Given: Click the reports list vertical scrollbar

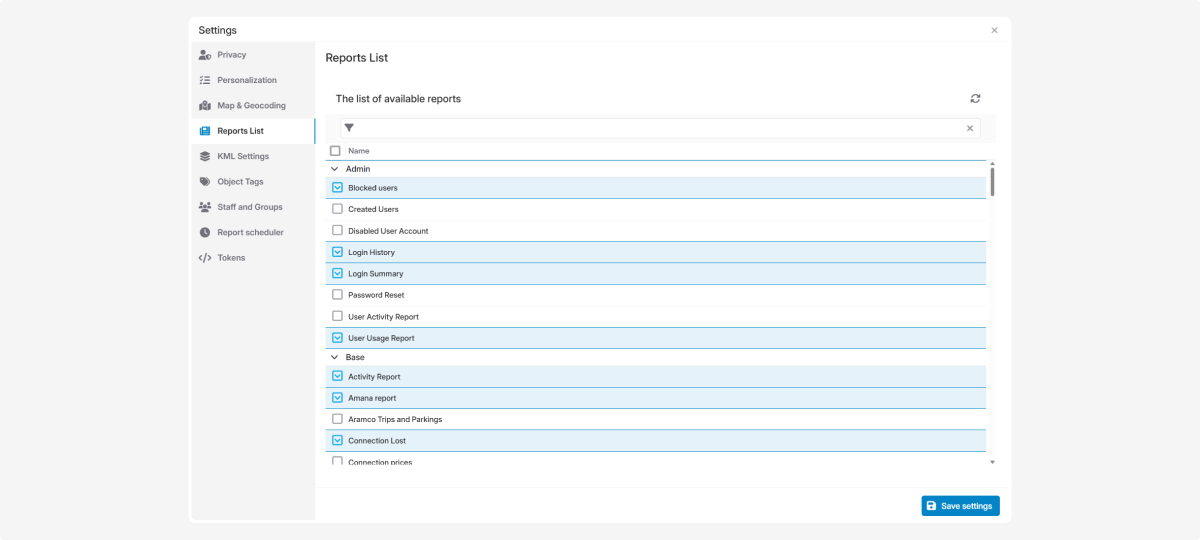Looking at the screenshot, I should [992, 182].
